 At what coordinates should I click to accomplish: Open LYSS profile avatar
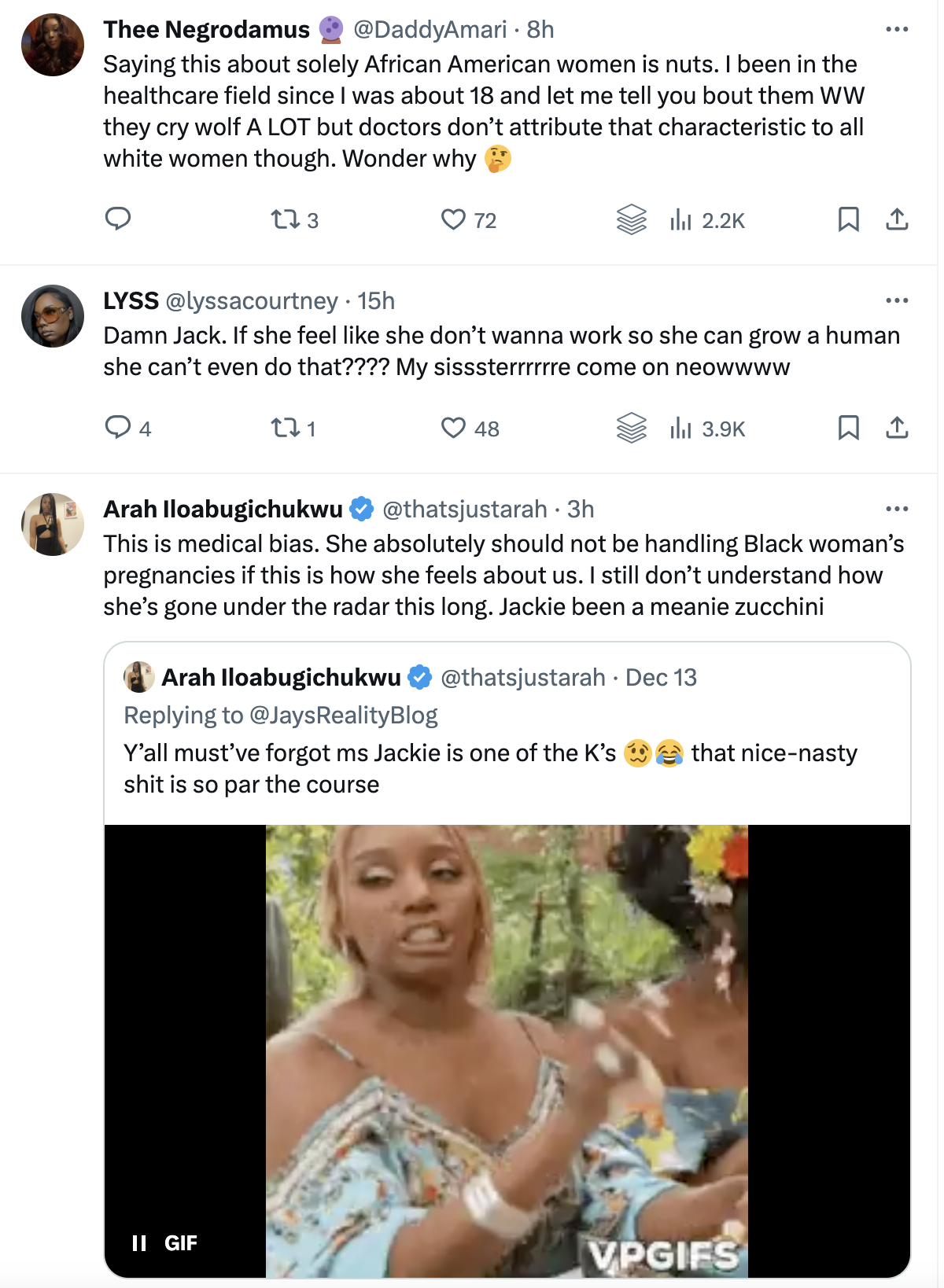53,316
